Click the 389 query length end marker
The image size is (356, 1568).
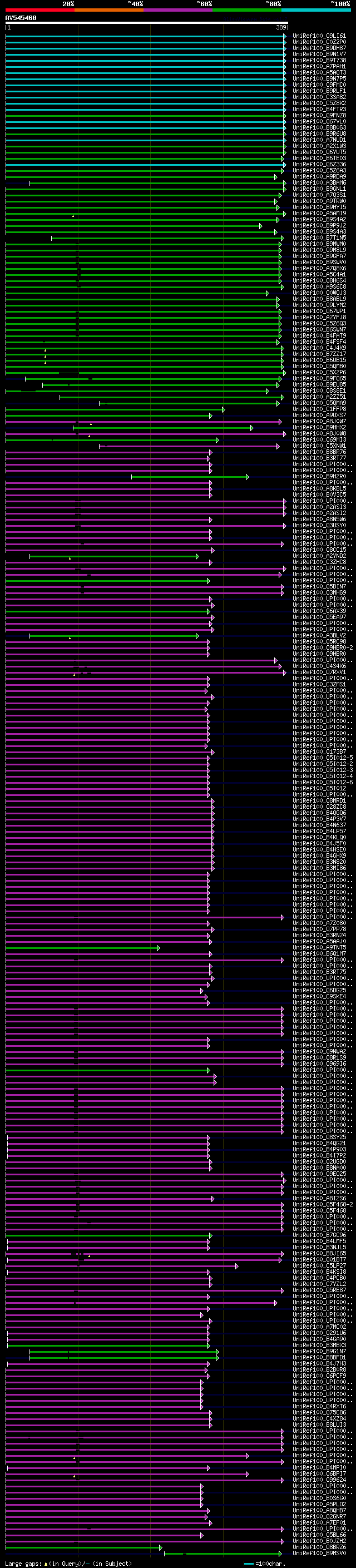click(x=281, y=28)
